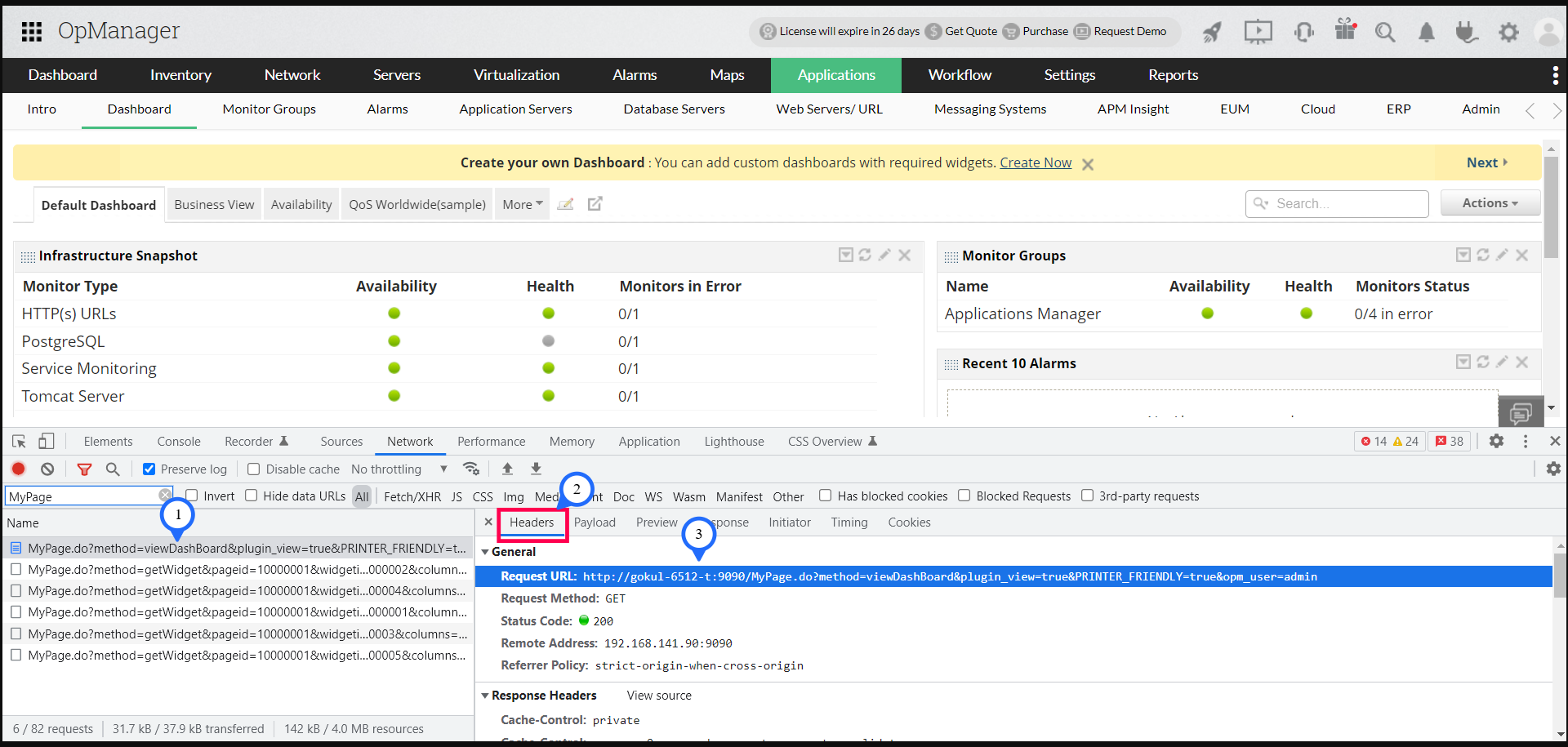
Task: Uncheck the Preserve log checkbox
Action: (149, 469)
